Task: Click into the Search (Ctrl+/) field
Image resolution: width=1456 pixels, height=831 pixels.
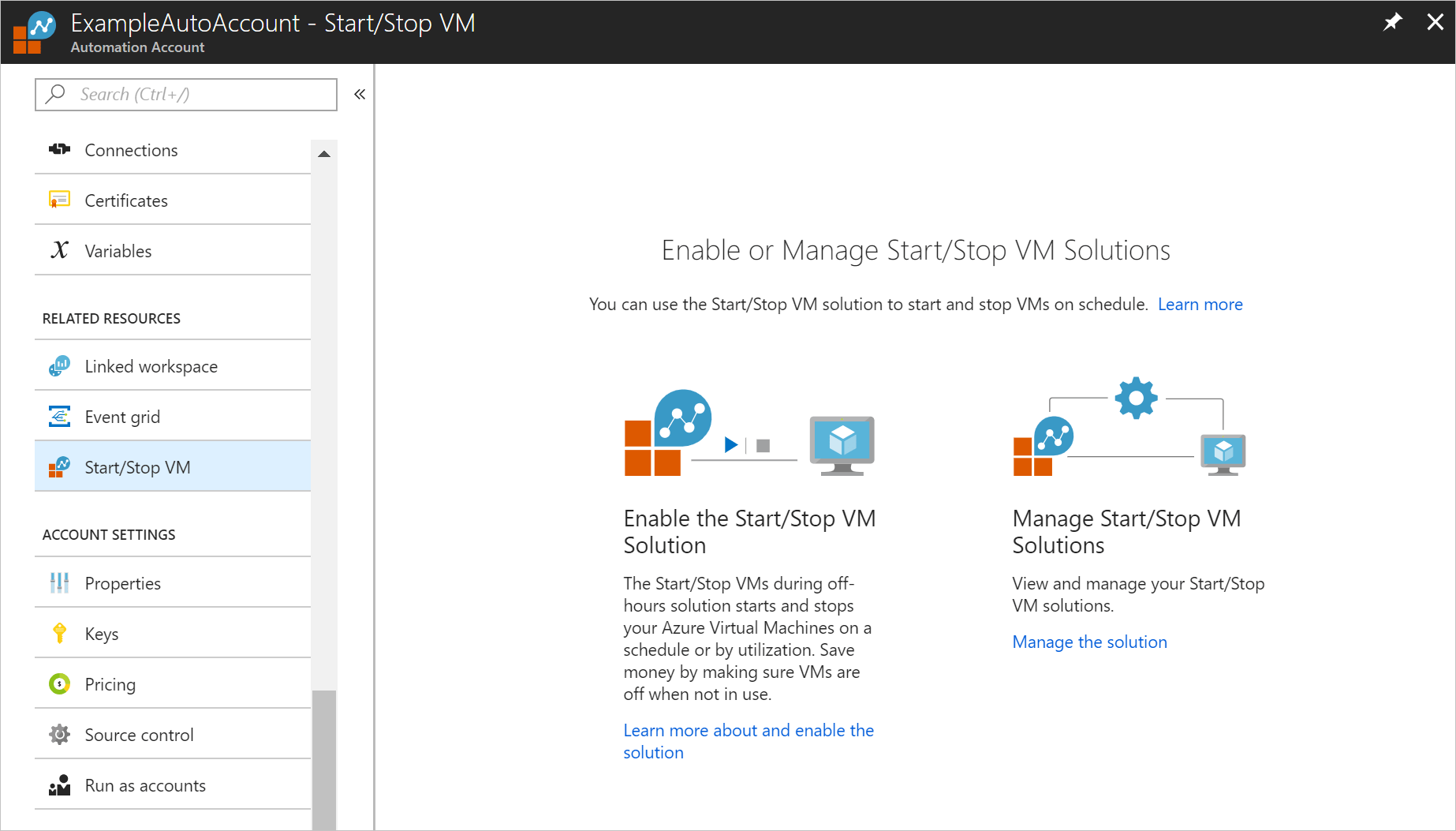Action: click(x=186, y=95)
